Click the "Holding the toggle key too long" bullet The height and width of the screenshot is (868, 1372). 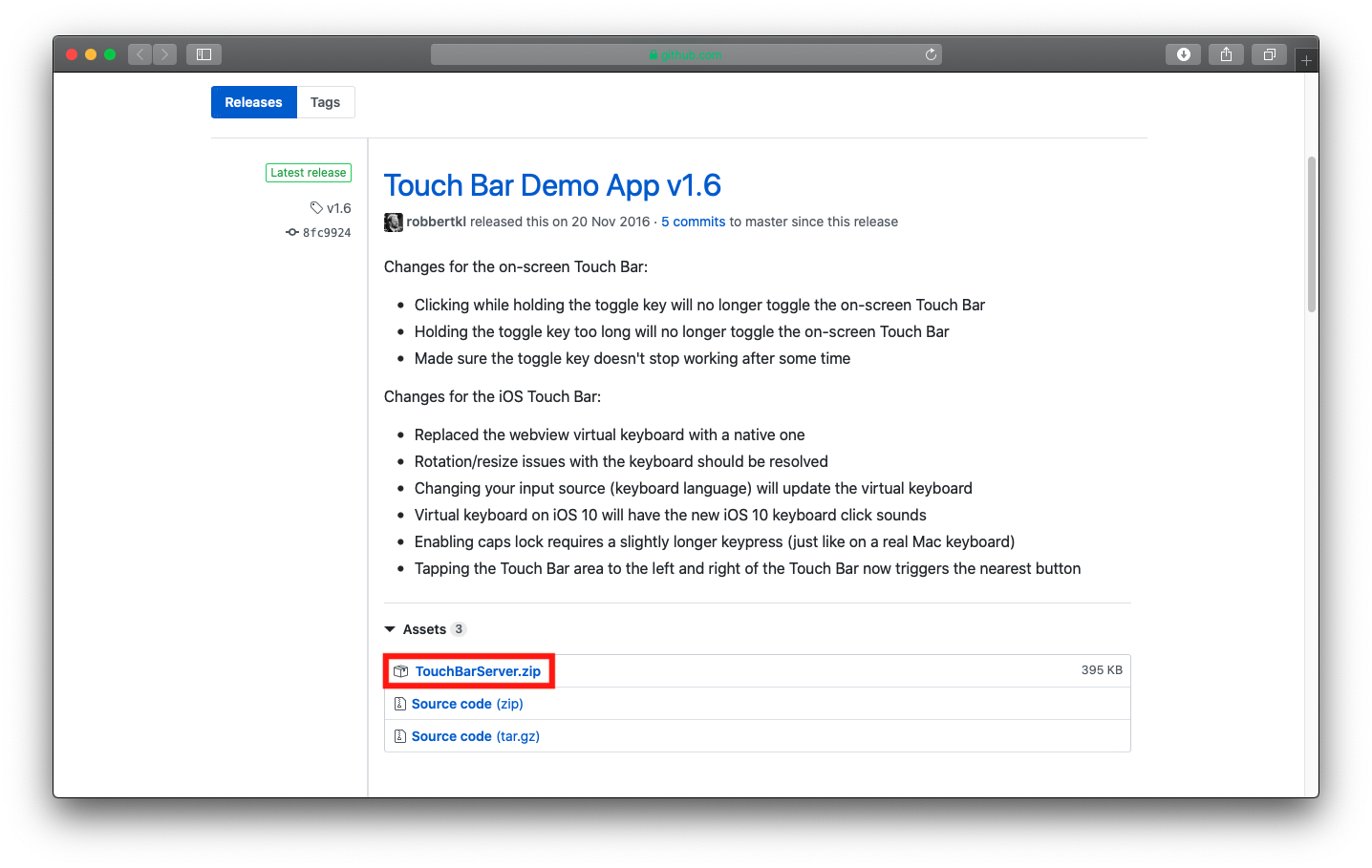coord(682,331)
